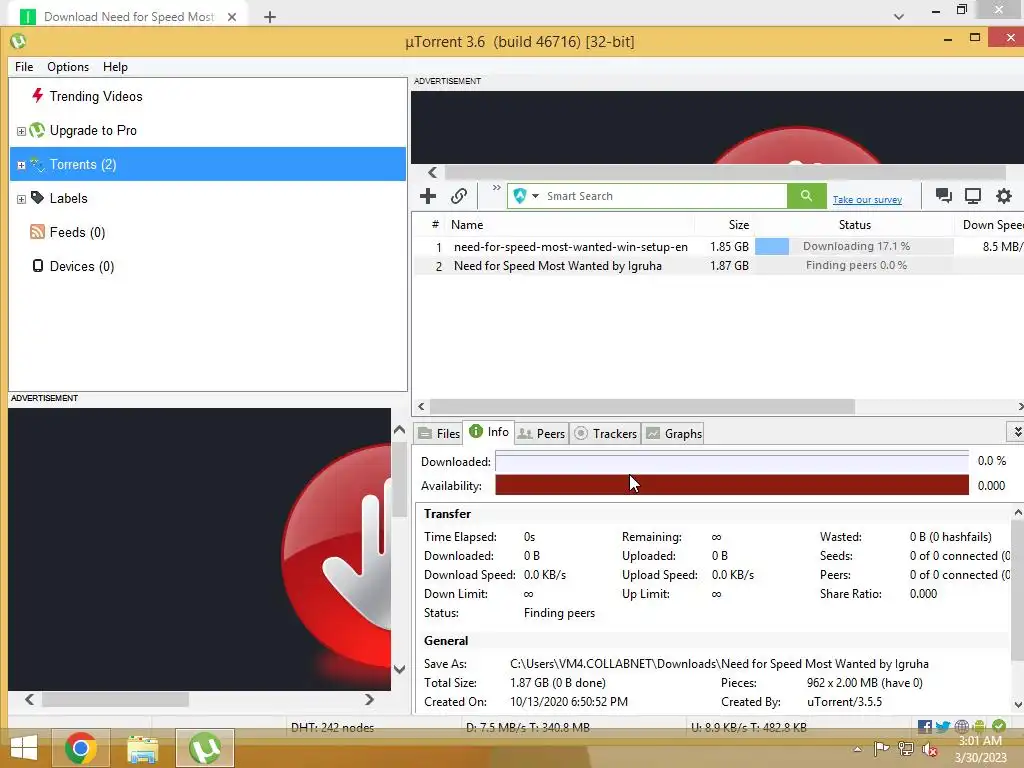Expand the Torrents (2) tree node
This screenshot has width=1024, height=768.
point(21,165)
